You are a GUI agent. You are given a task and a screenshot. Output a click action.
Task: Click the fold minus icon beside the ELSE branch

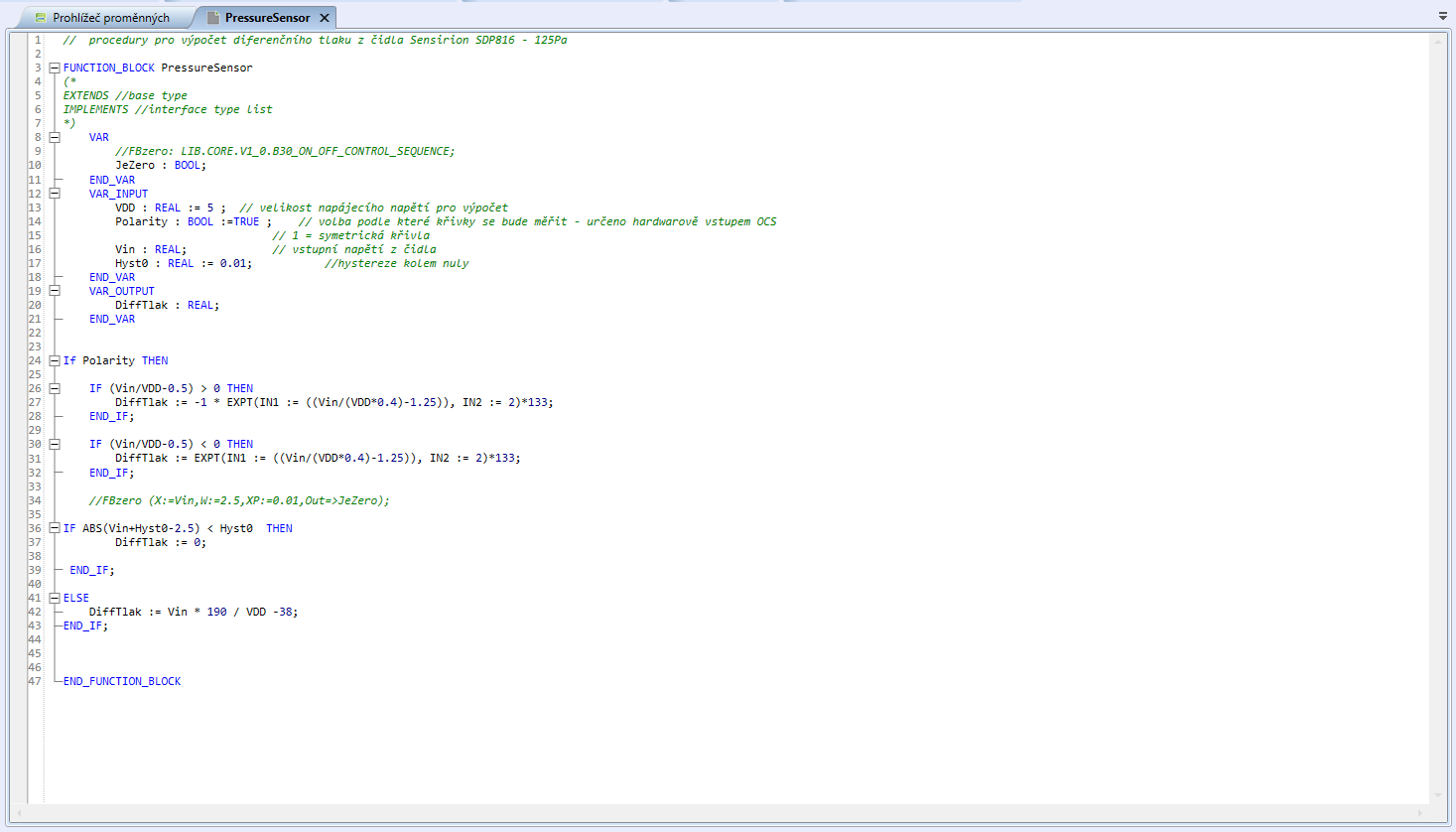(54, 597)
